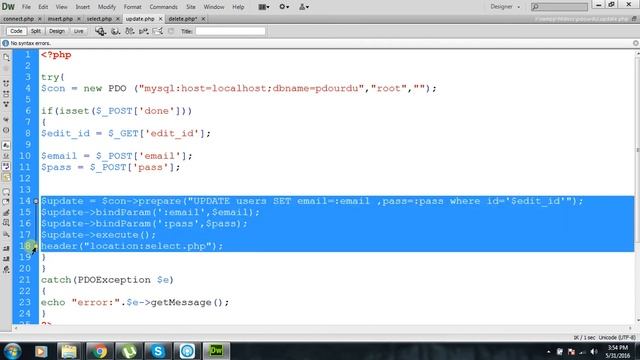Click the Title input field
The height and width of the screenshot is (360, 640).
click(x=230, y=31)
